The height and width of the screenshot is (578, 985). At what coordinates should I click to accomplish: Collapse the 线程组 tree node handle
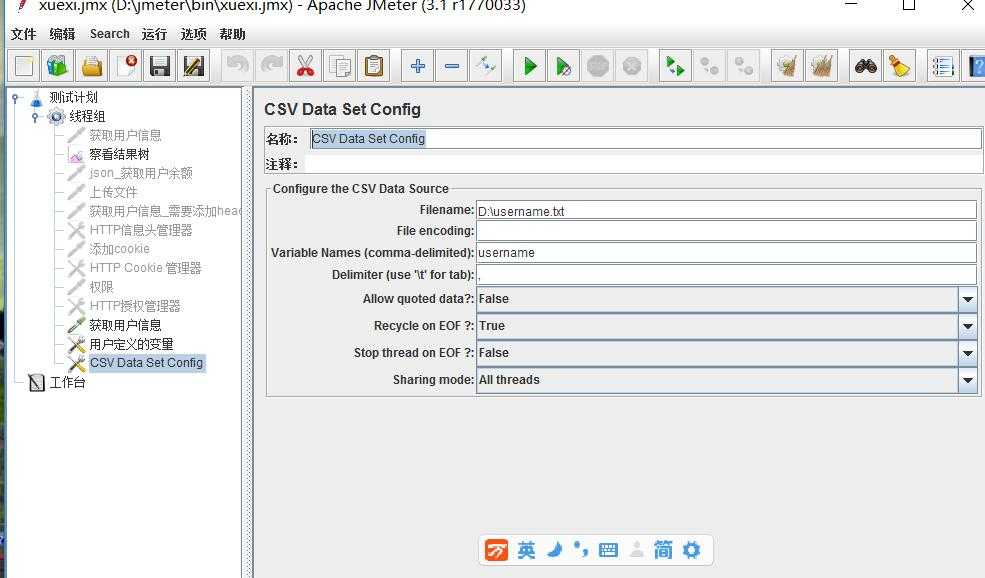pyautogui.click(x=35, y=117)
